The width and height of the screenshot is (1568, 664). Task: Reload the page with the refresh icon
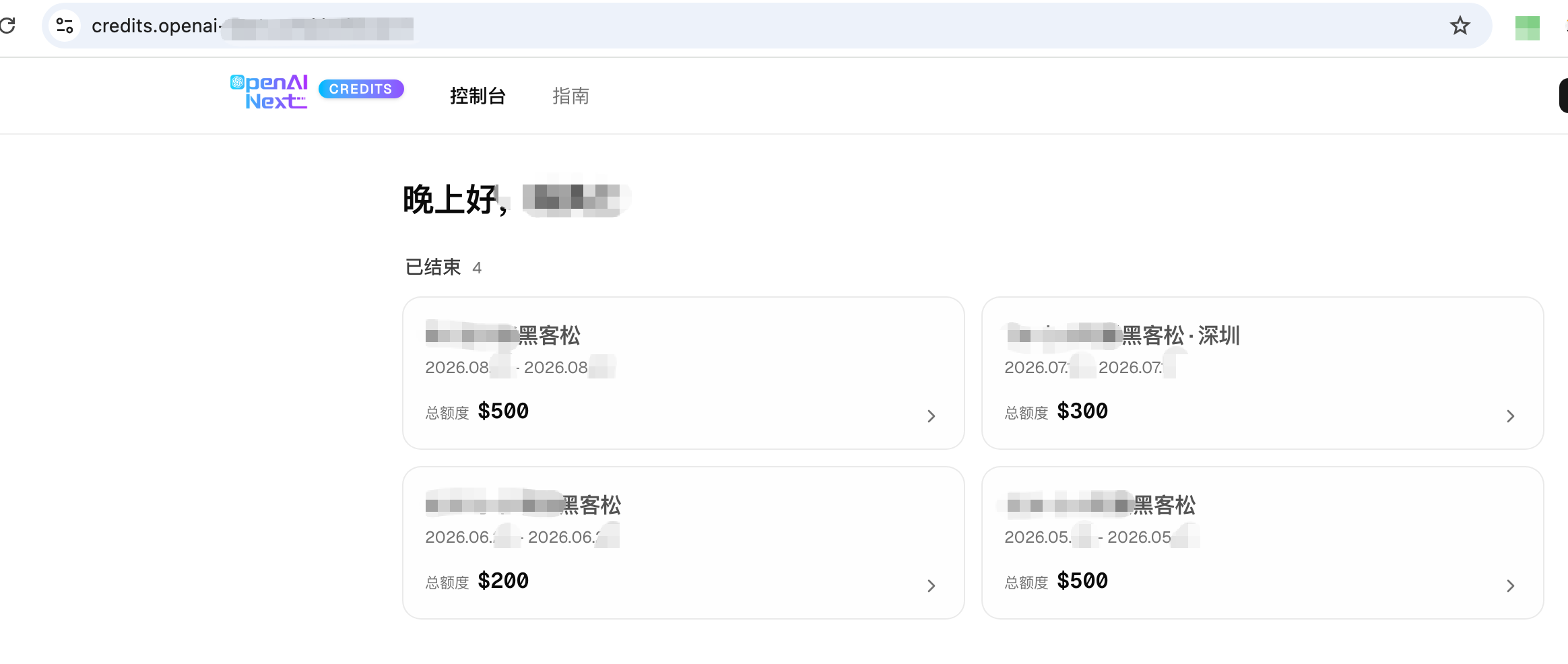click(x=7, y=26)
